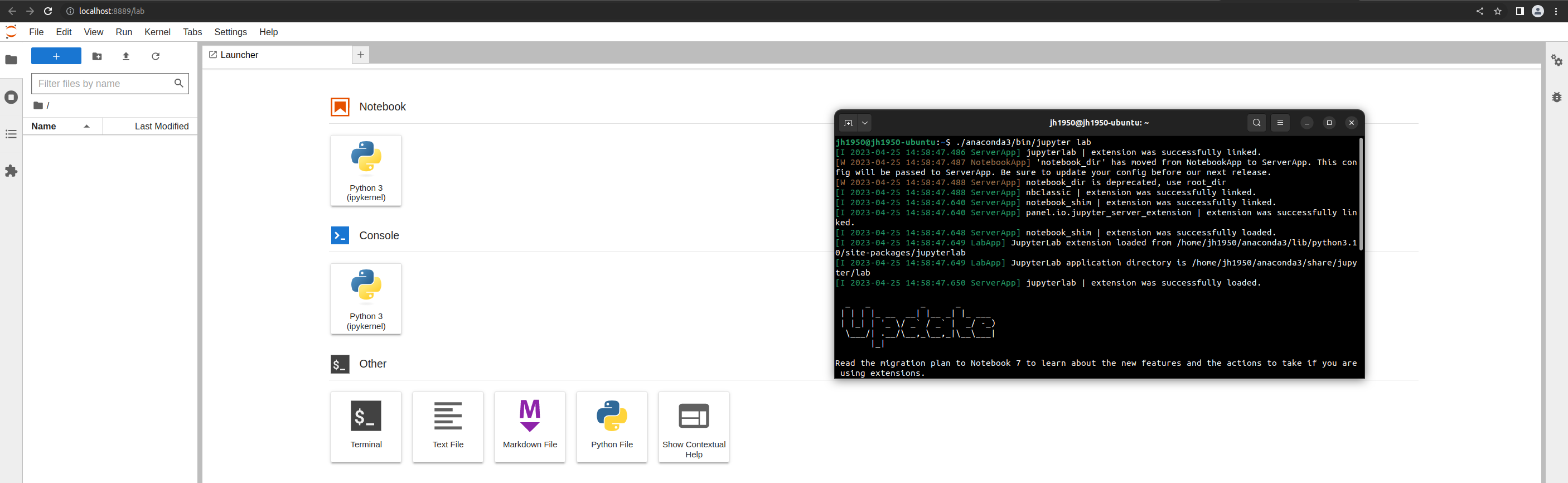Screen dimensions: 1568x483
Task: Click the browser Back arrow
Action: coord(12,11)
